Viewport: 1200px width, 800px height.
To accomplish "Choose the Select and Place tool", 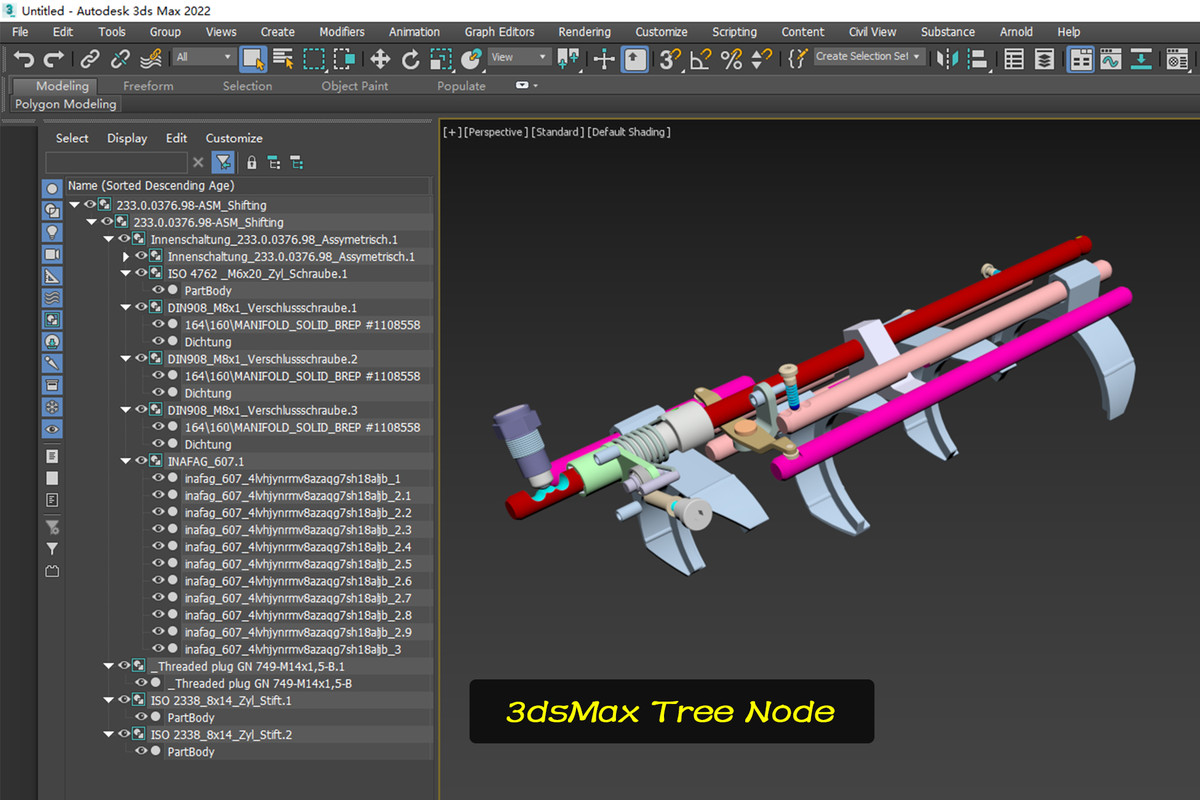I will (471, 59).
